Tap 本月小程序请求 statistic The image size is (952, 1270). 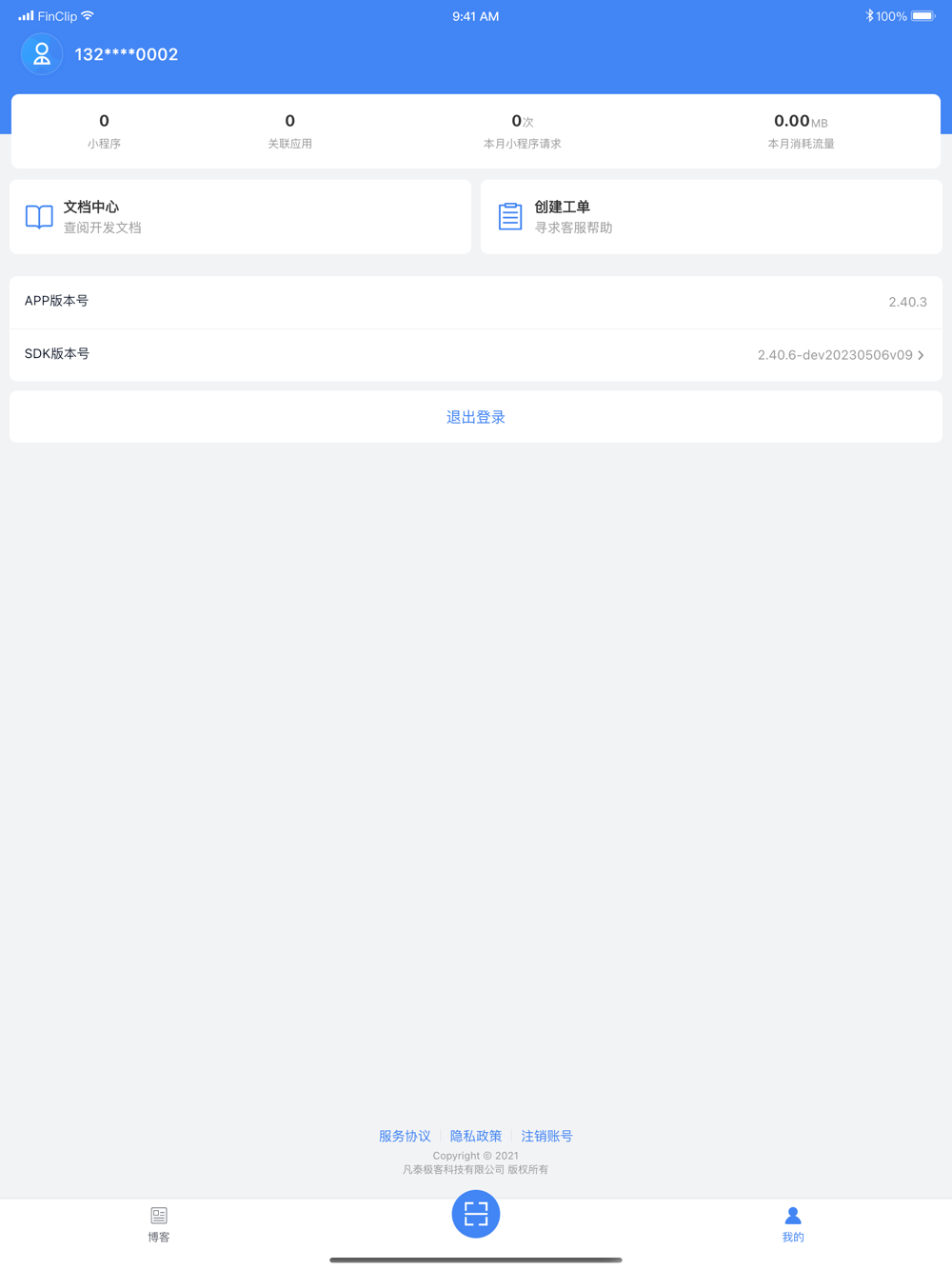[x=523, y=131]
